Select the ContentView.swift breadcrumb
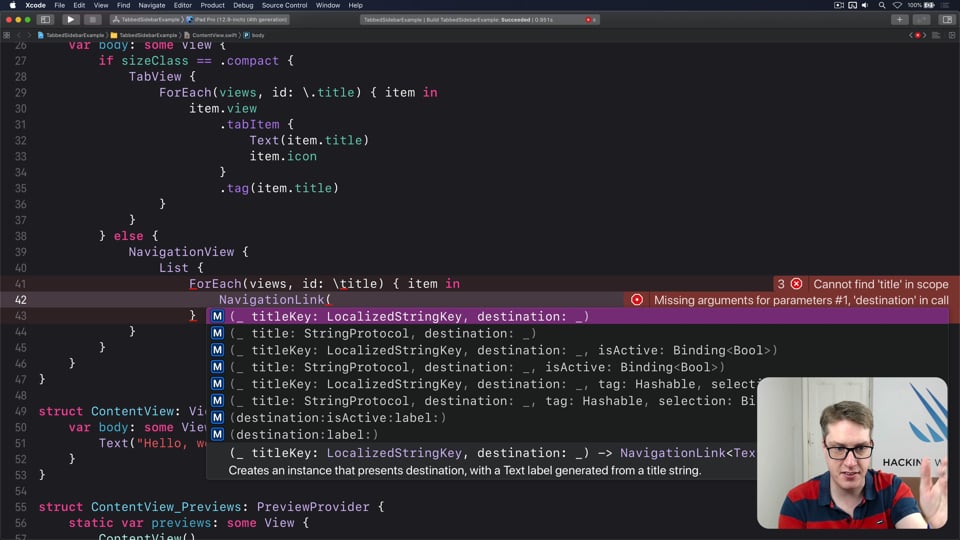This screenshot has width=960, height=540. coord(211,36)
